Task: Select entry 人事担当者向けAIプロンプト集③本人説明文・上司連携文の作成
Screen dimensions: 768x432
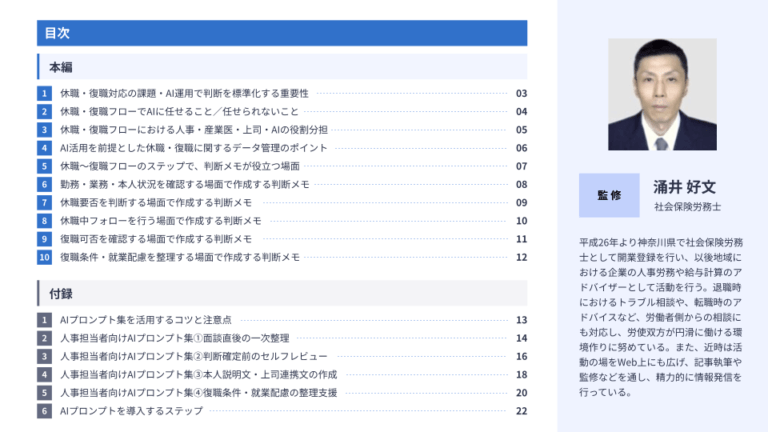Action: click(198, 374)
